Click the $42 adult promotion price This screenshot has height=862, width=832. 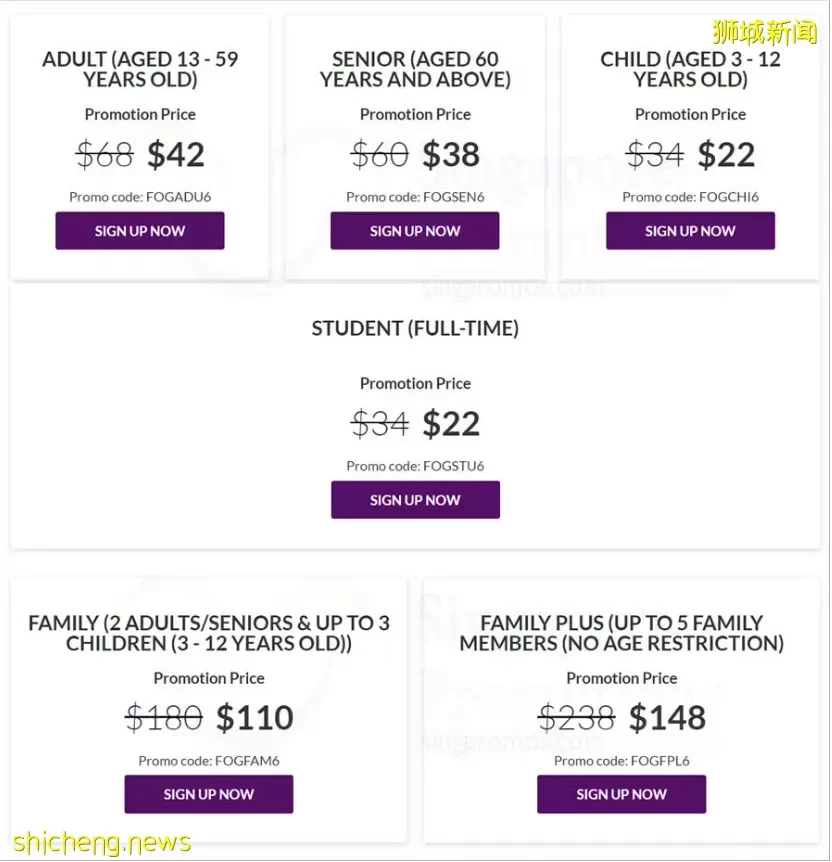coord(176,154)
